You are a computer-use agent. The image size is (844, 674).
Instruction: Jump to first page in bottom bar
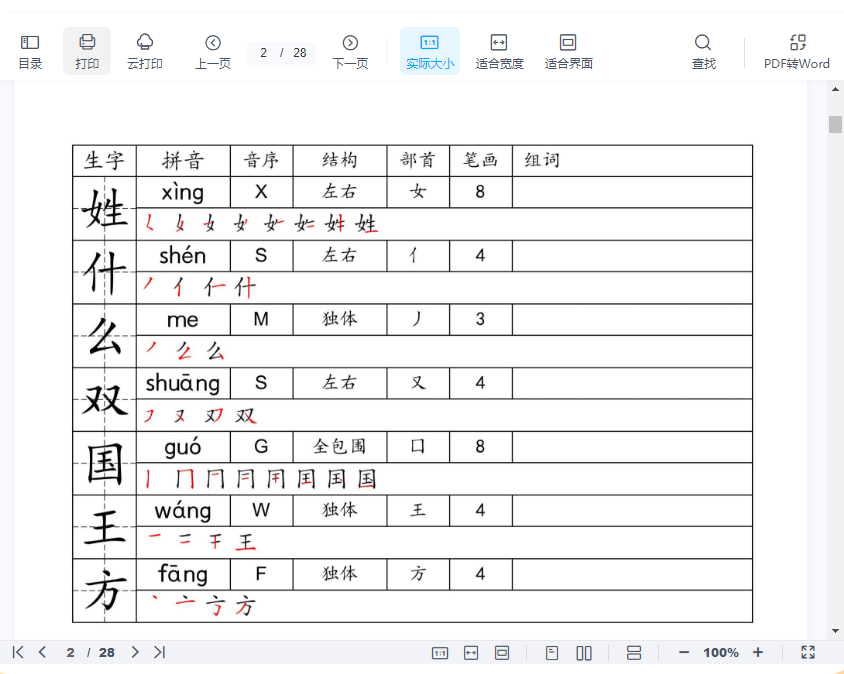[x=18, y=652]
